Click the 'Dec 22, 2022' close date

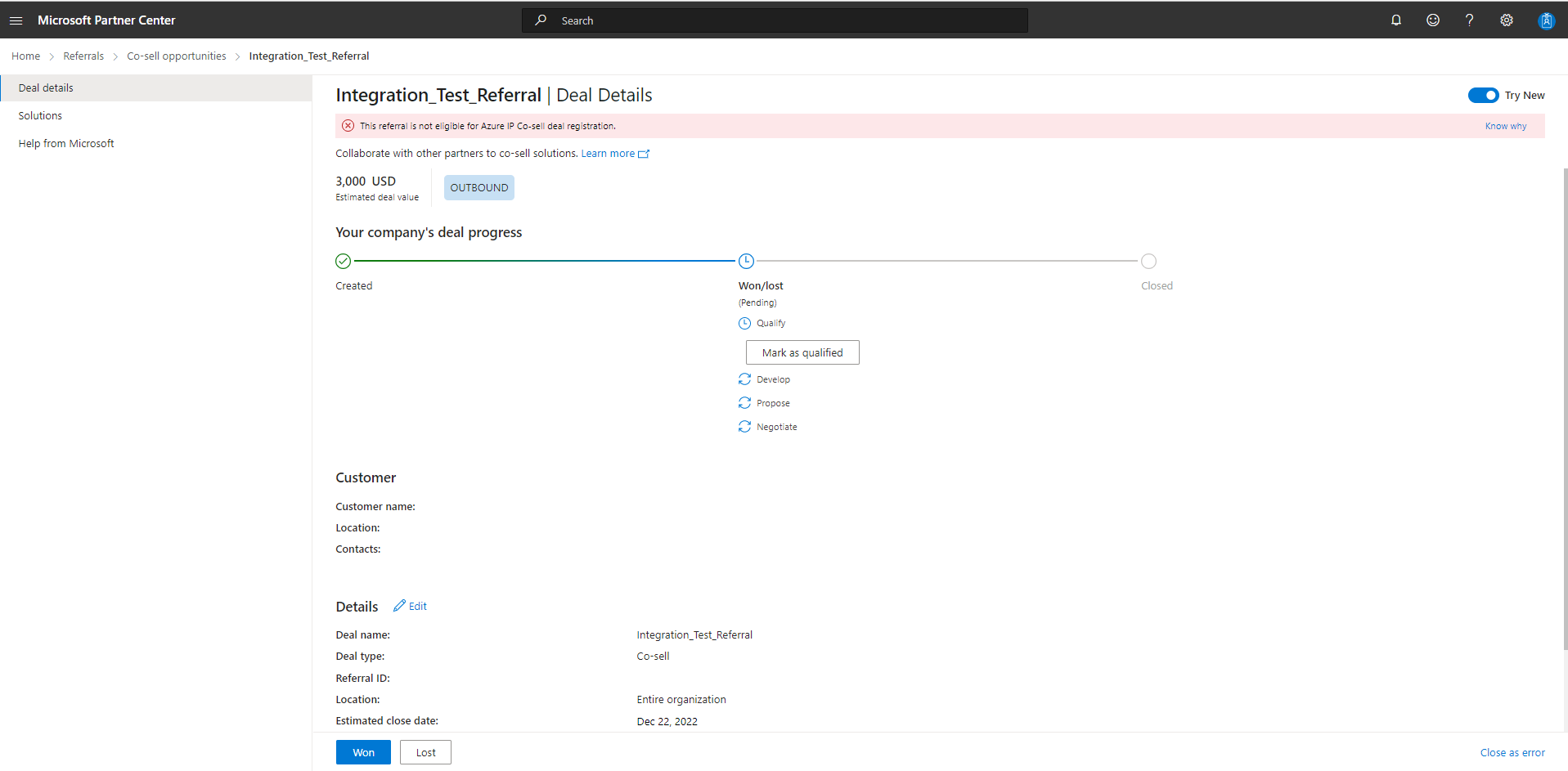pyautogui.click(x=667, y=721)
